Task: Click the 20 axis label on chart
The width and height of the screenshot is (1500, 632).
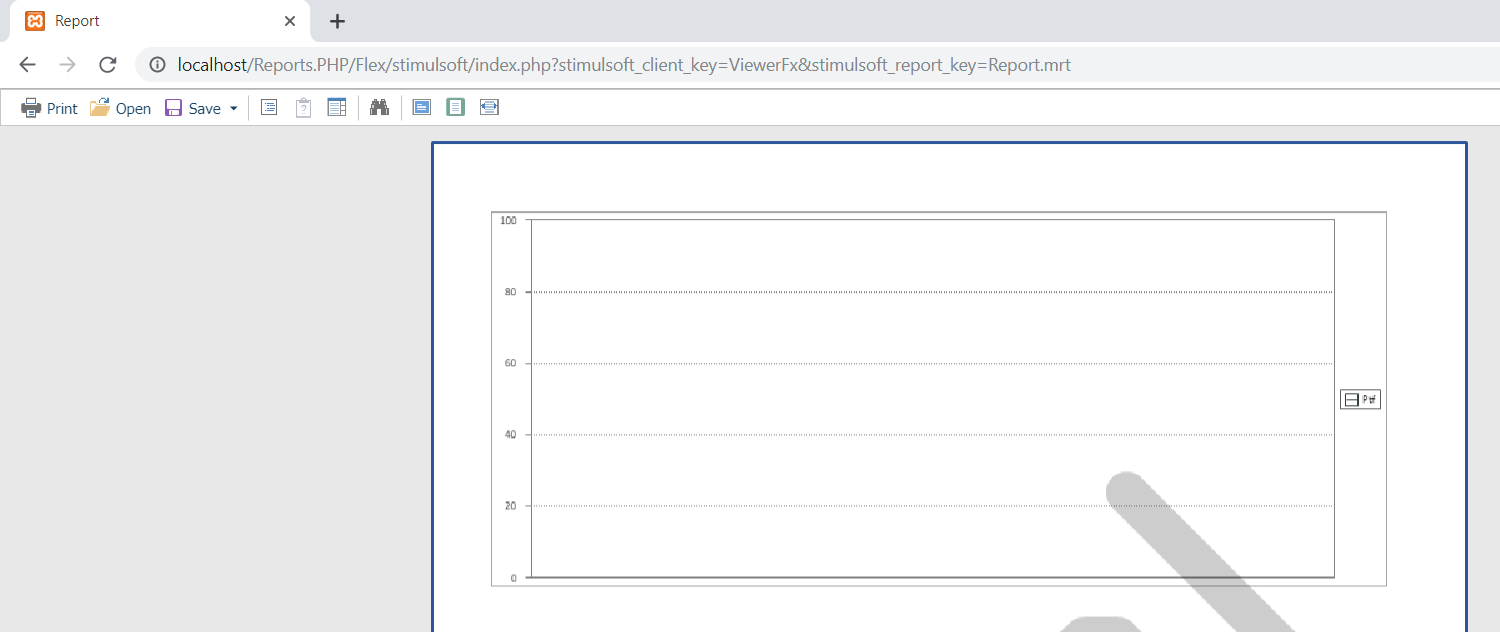Action: tap(510, 506)
